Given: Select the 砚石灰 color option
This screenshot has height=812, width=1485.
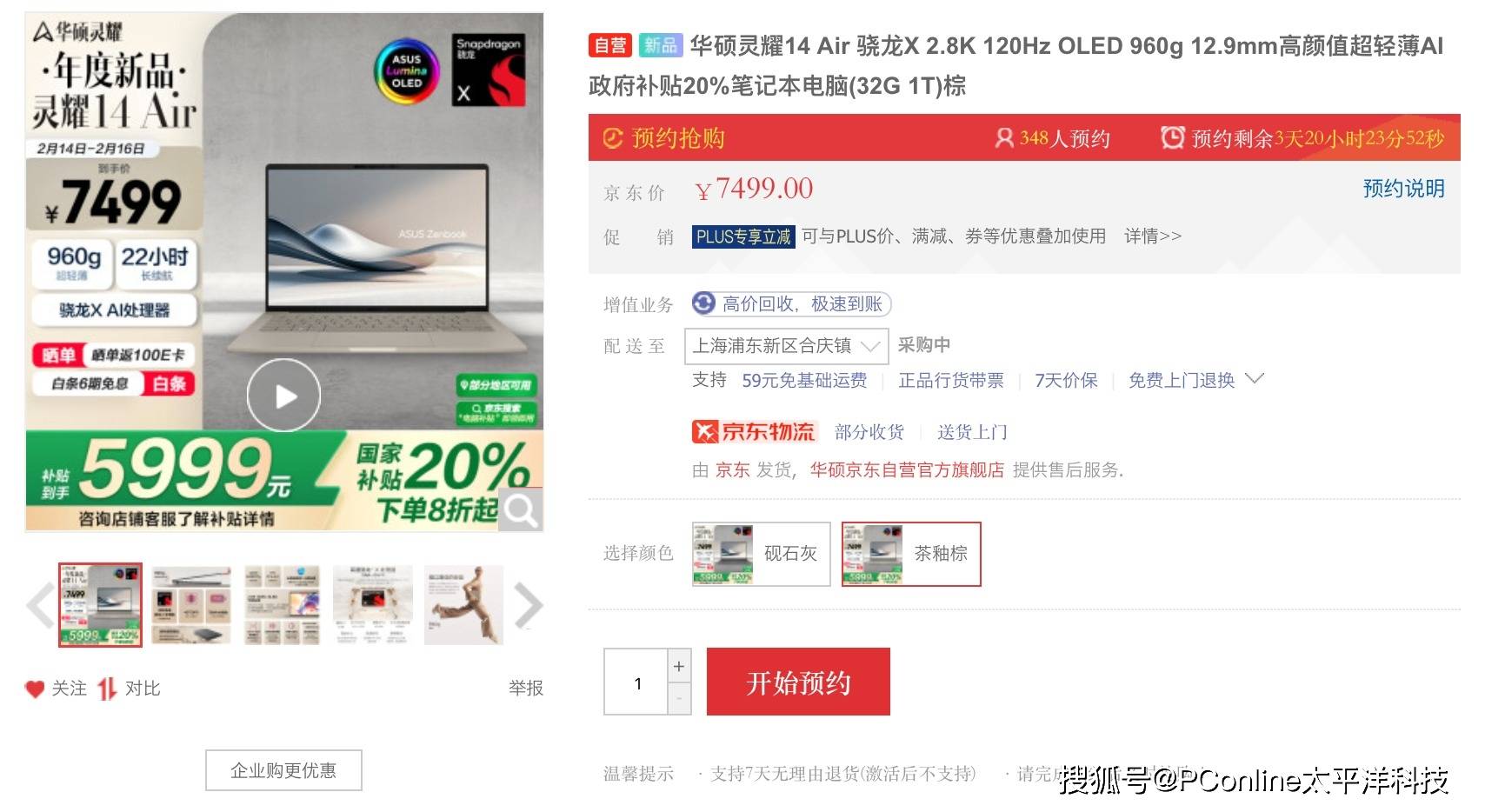Looking at the screenshot, I should click(762, 554).
